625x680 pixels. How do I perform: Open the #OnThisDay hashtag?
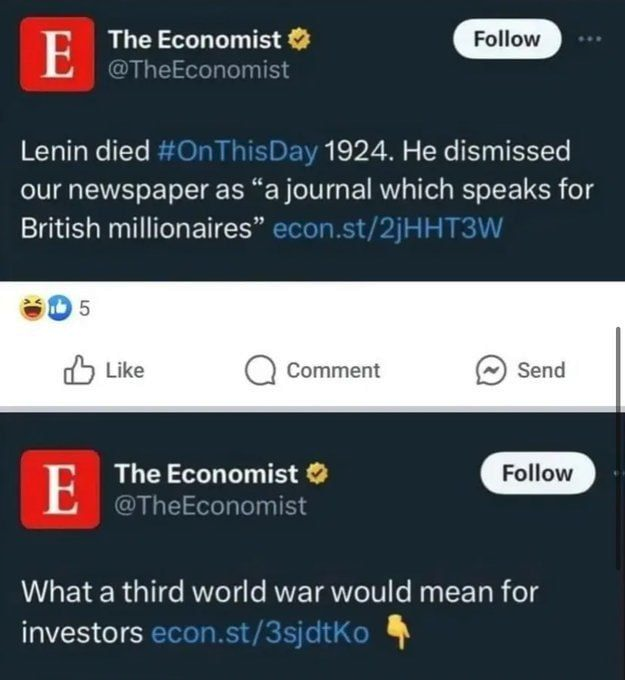click(x=238, y=154)
